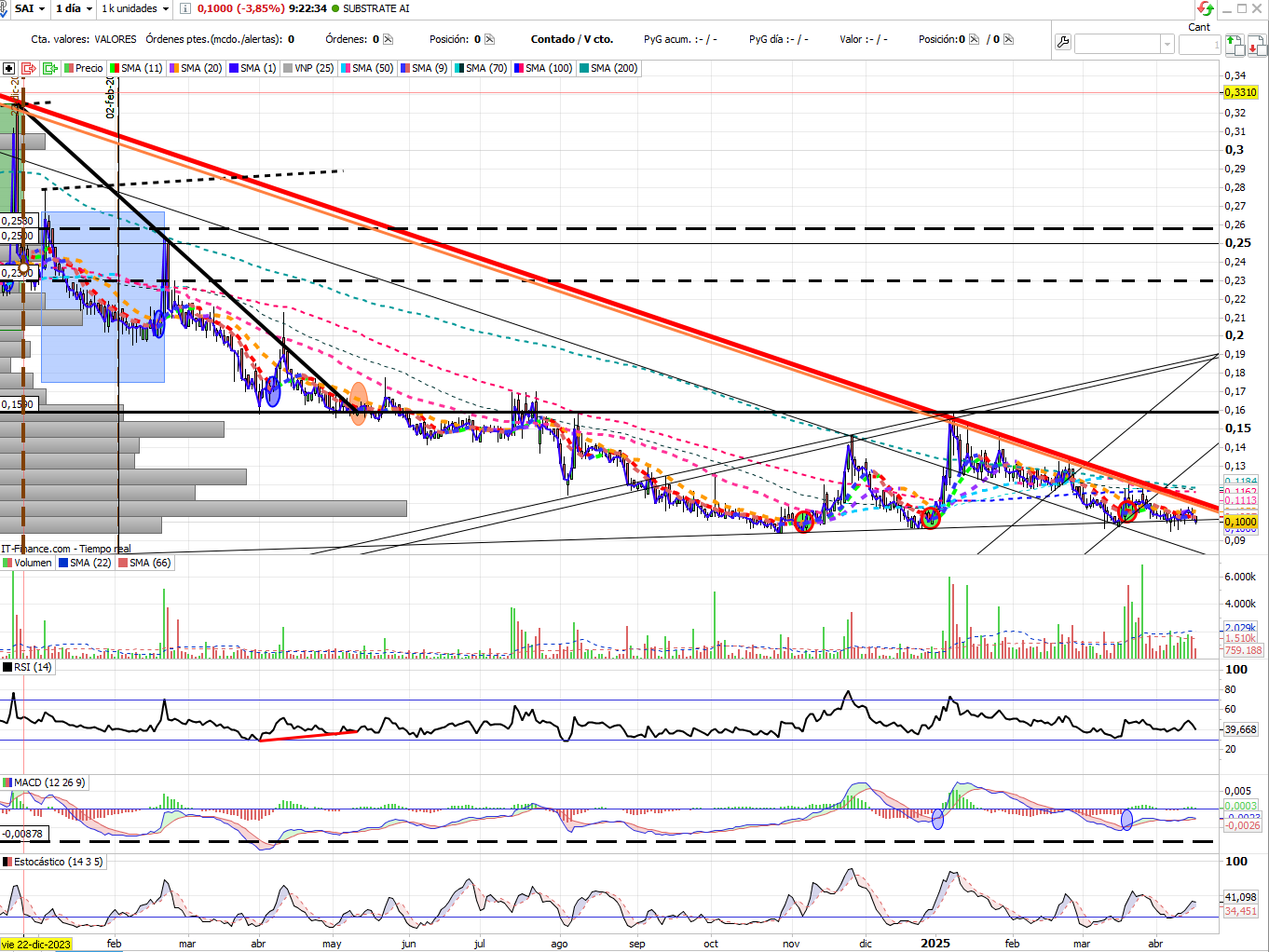This screenshot has width=1269, height=952.
Task: Click the info icon beside the price
Action: 185,8
